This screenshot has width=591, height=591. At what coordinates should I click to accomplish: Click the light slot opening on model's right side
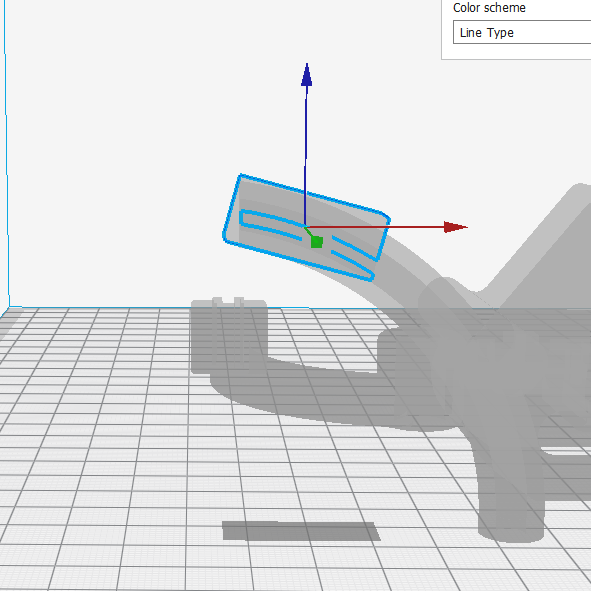click(x=565, y=451)
